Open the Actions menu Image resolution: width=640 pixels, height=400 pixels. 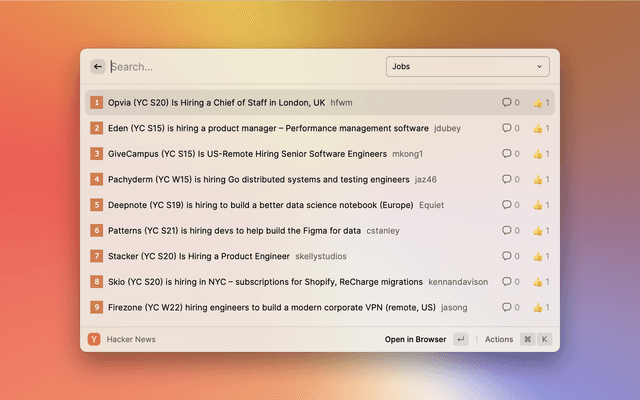[499, 339]
